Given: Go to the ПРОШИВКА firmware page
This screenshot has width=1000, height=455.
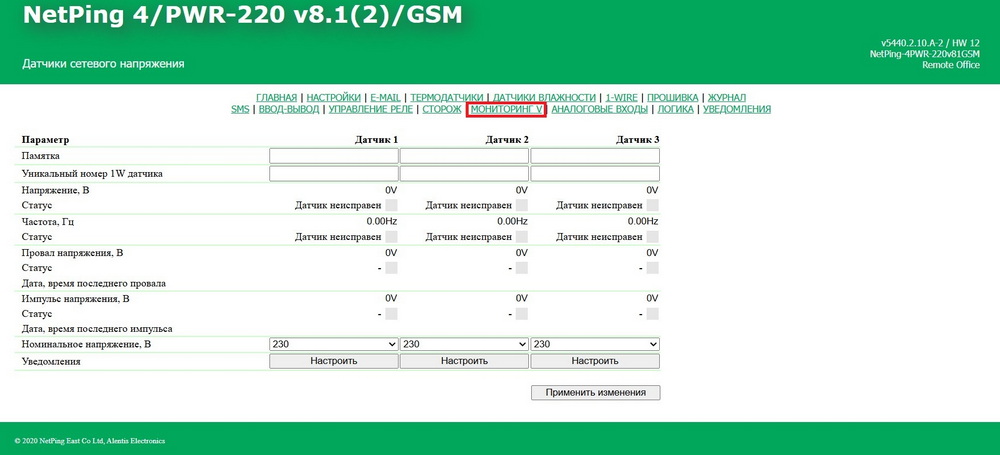Looking at the screenshot, I should click(672, 97).
